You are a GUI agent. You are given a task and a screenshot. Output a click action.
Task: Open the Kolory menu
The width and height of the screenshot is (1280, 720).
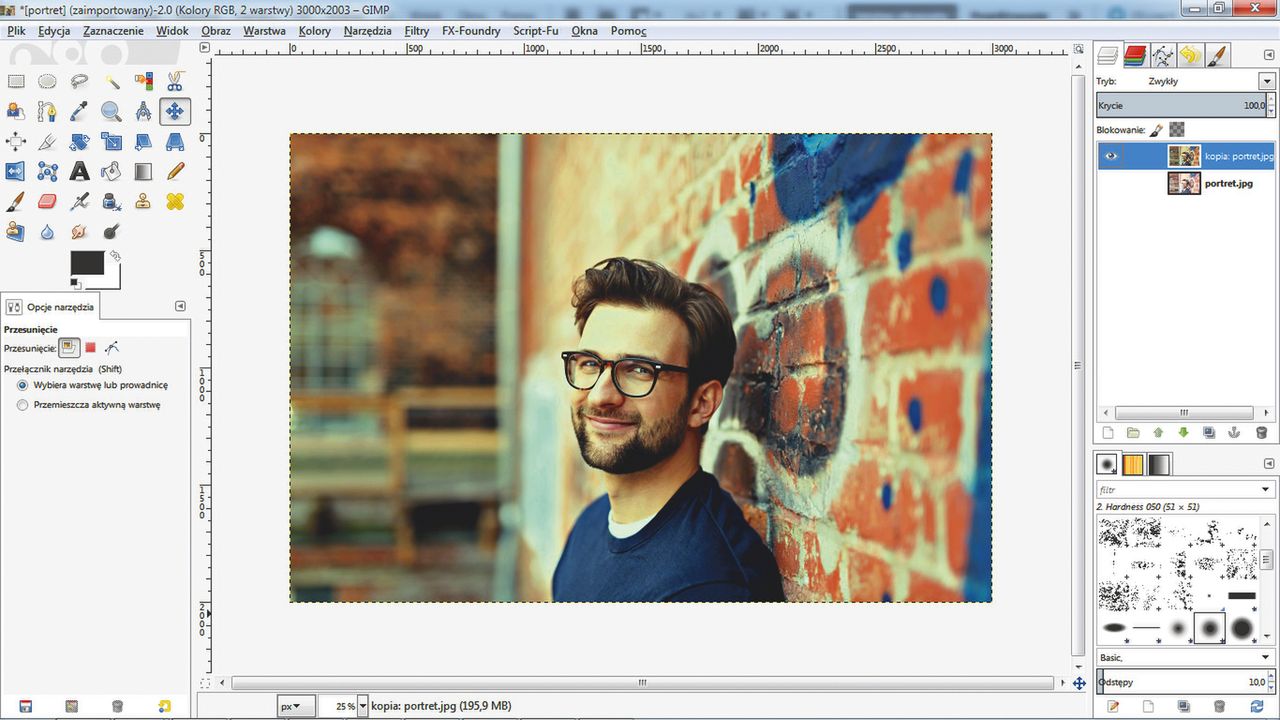pos(315,31)
